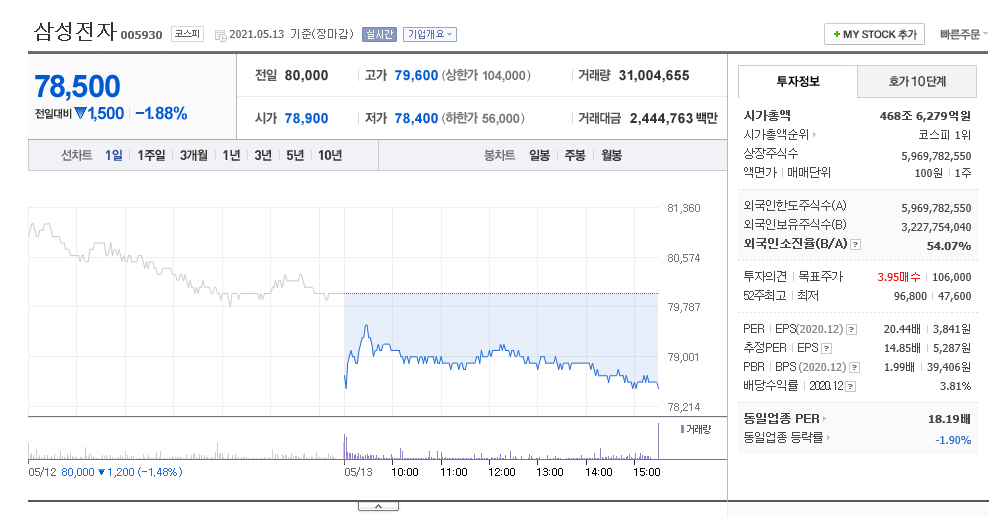This screenshot has width=1006, height=517.
Task: Expand the 시가총액순위 arrow link
Action: (x=814, y=135)
